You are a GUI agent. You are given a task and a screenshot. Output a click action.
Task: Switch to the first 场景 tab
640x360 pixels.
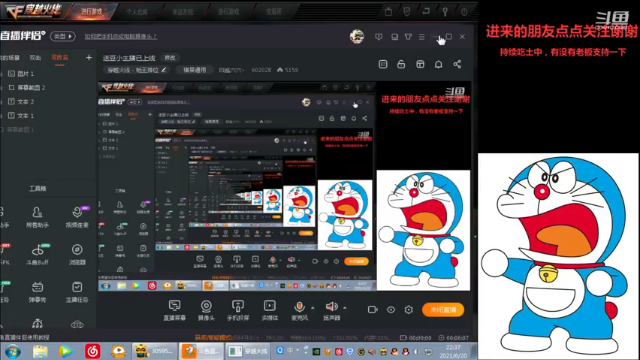(x=10, y=58)
